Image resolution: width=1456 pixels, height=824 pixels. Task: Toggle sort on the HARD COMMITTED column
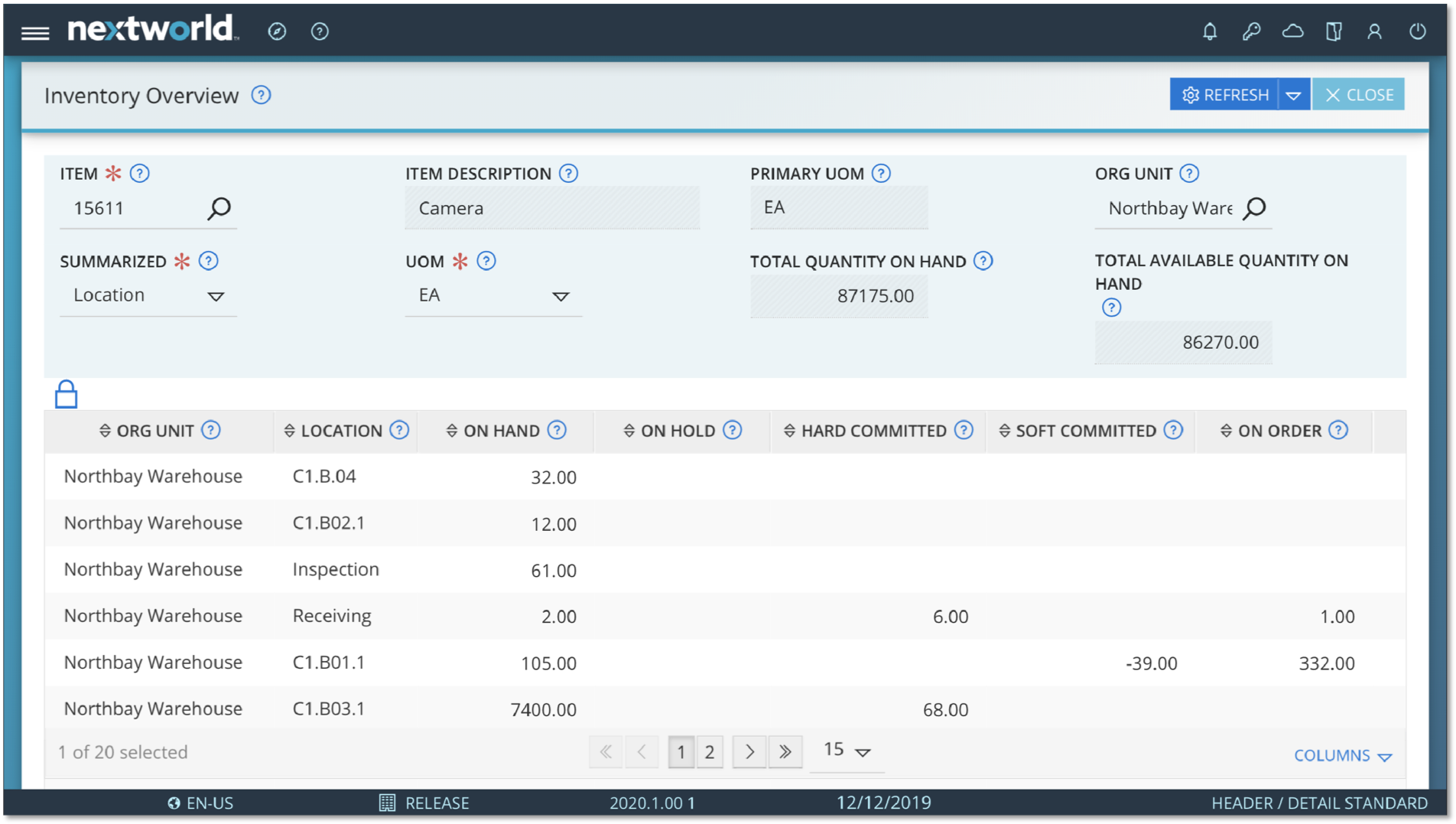[789, 431]
